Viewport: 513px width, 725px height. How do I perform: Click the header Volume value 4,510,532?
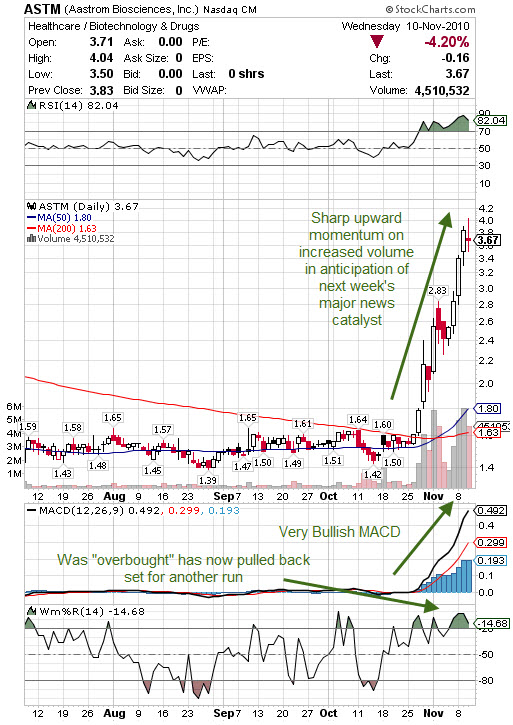pyautogui.click(x=442, y=91)
